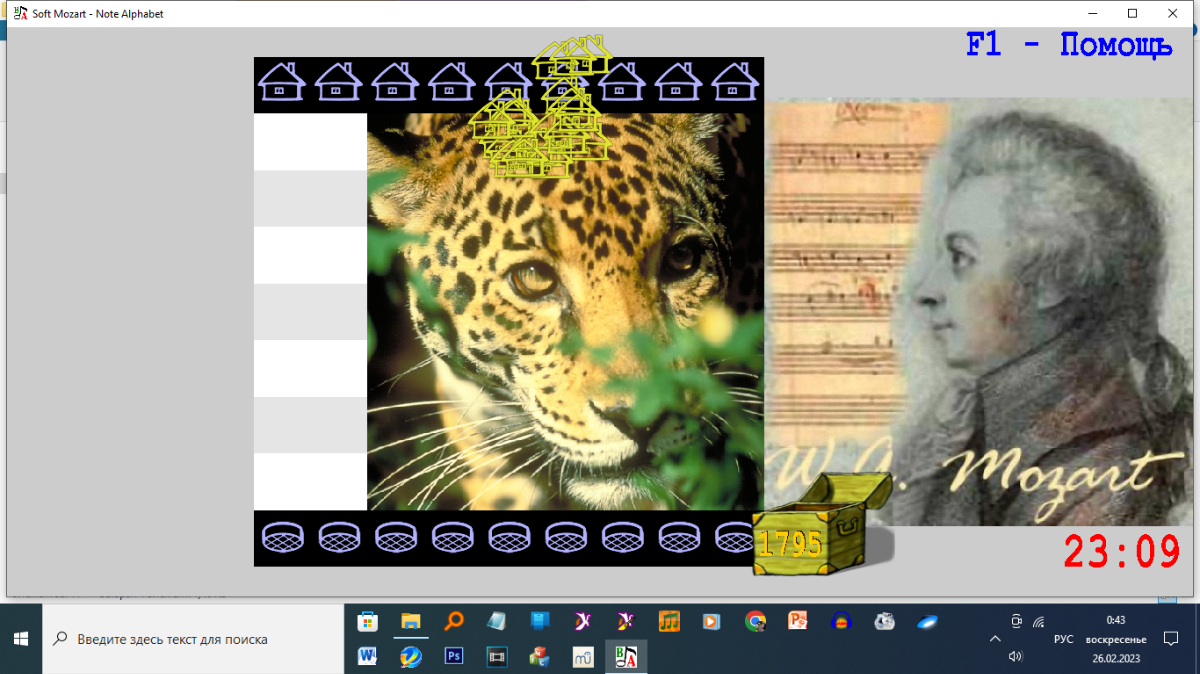Open the treasure chest showing 1795

coord(820,525)
